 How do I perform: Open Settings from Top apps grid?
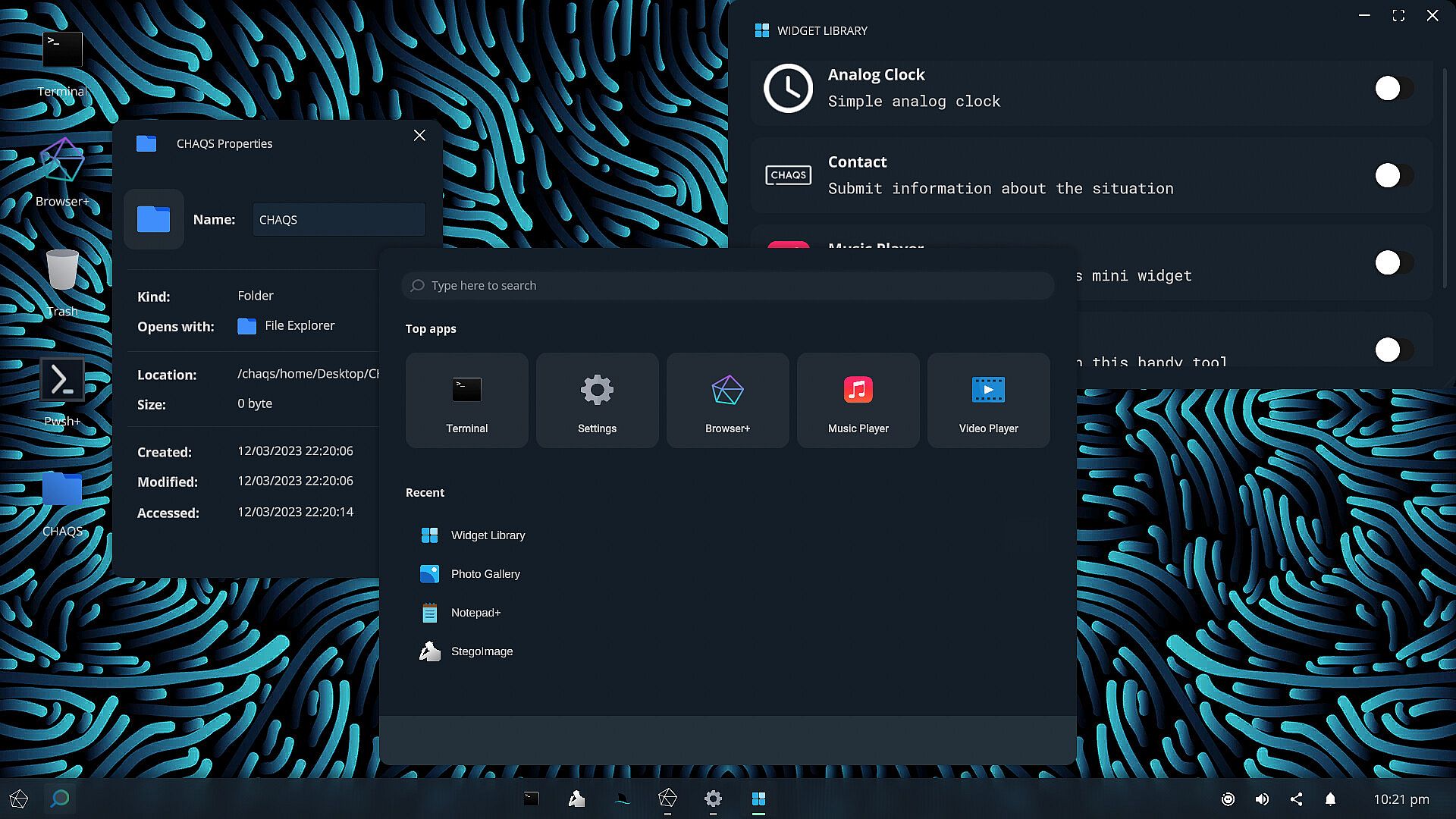(x=597, y=400)
